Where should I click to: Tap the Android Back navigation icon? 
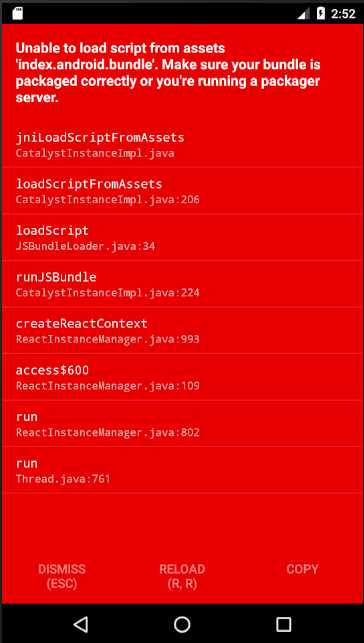tap(81, 625)
